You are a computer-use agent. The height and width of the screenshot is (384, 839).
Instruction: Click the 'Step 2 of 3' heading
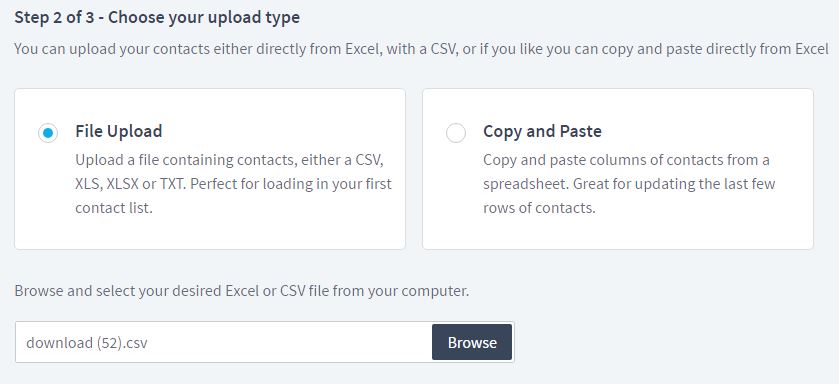(x=157, y=18)
